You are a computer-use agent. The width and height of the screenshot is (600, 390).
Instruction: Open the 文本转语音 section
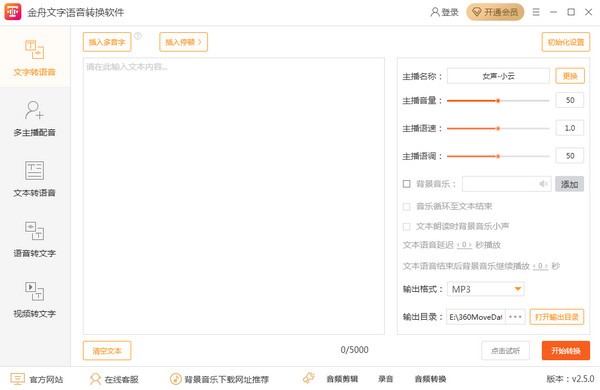pyautogui.click(x=34, y=179)
